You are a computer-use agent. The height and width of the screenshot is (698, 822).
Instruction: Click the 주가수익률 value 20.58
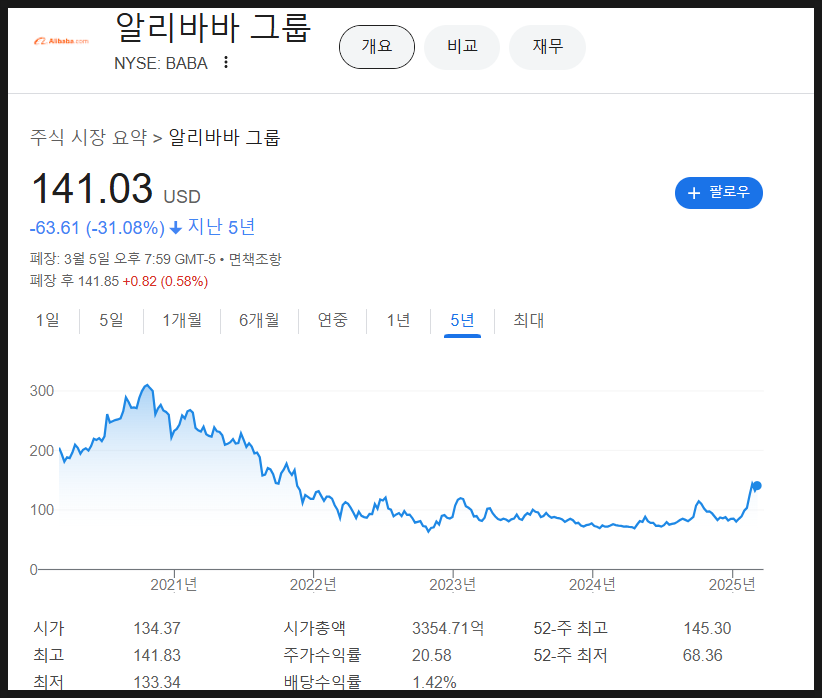[x=431, y=656]
